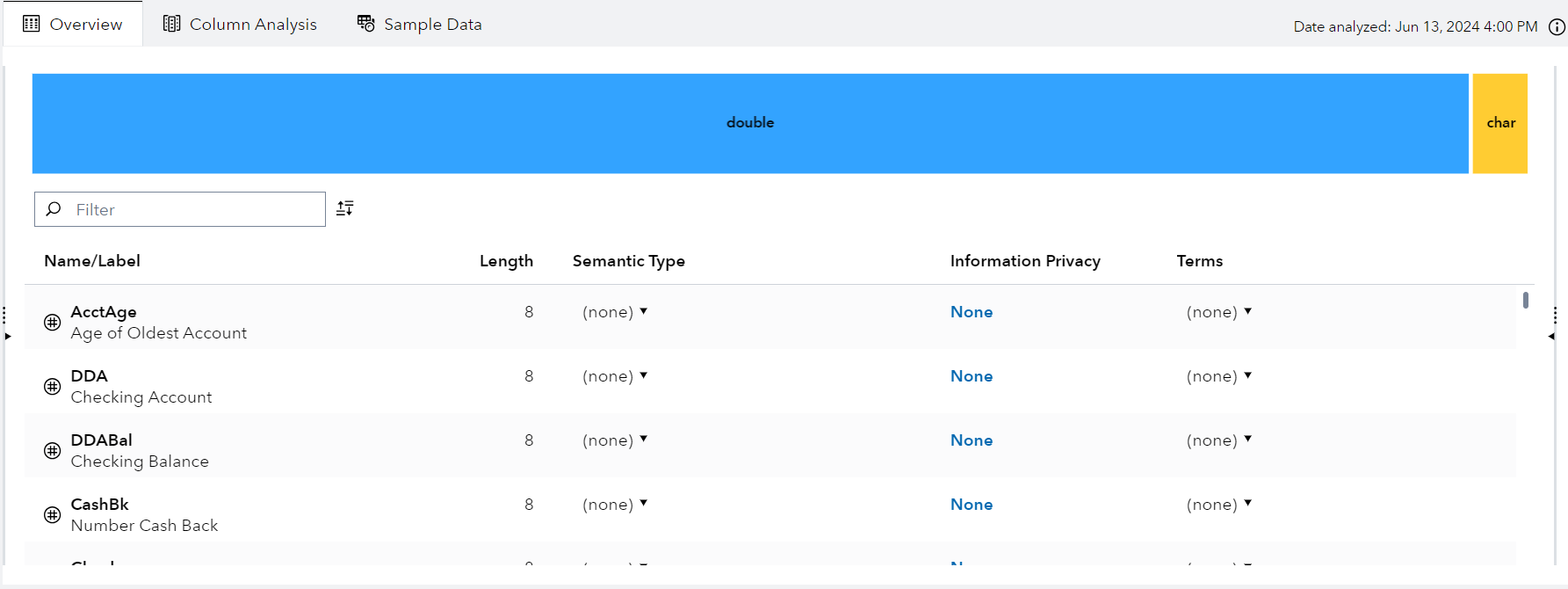Click the None privacy link for DDA
The width and height of the screenshot is (1568, 589).
pyautogui.click(x=972, y=376)
